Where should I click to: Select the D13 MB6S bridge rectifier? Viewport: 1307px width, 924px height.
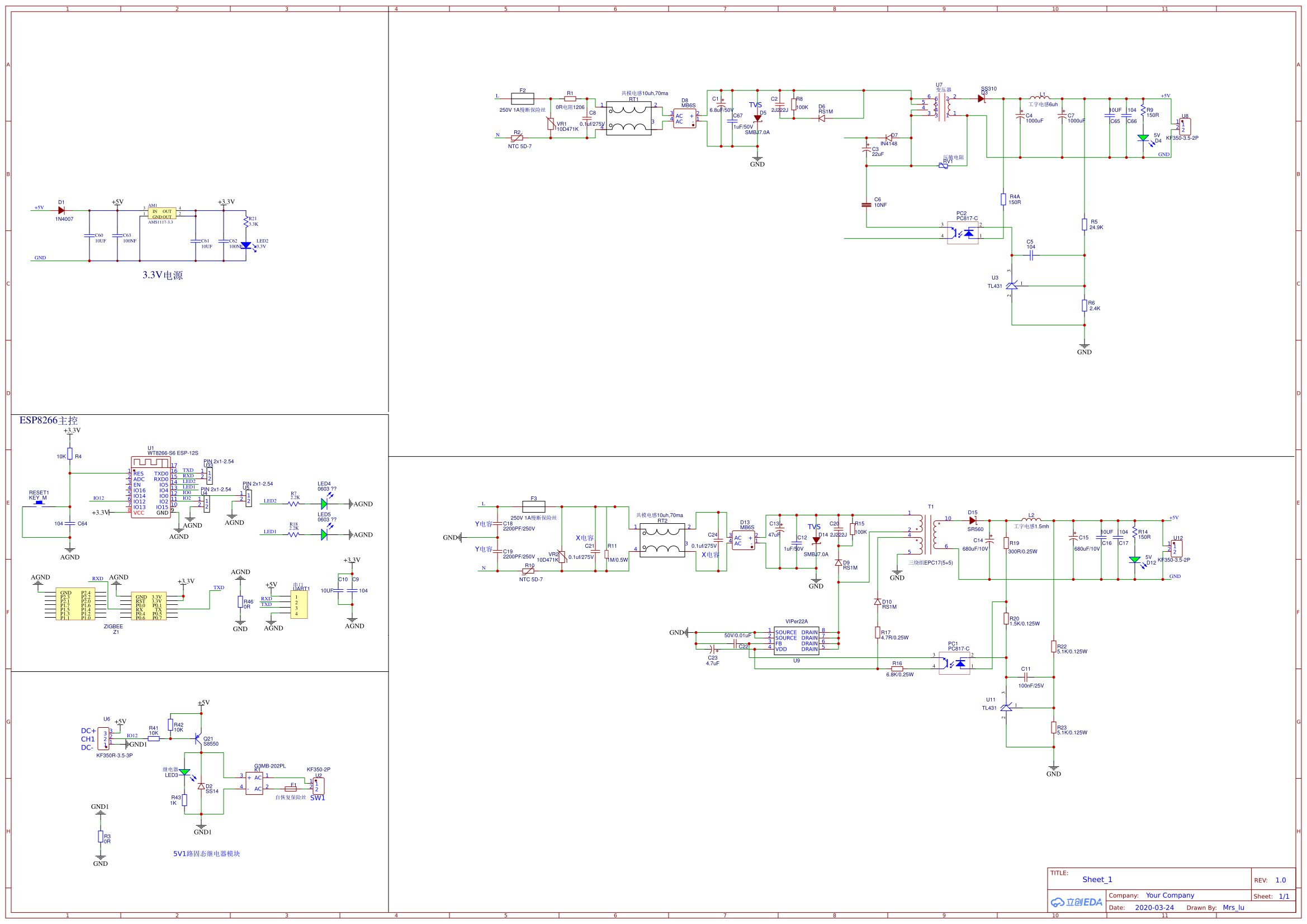point(743,540)
